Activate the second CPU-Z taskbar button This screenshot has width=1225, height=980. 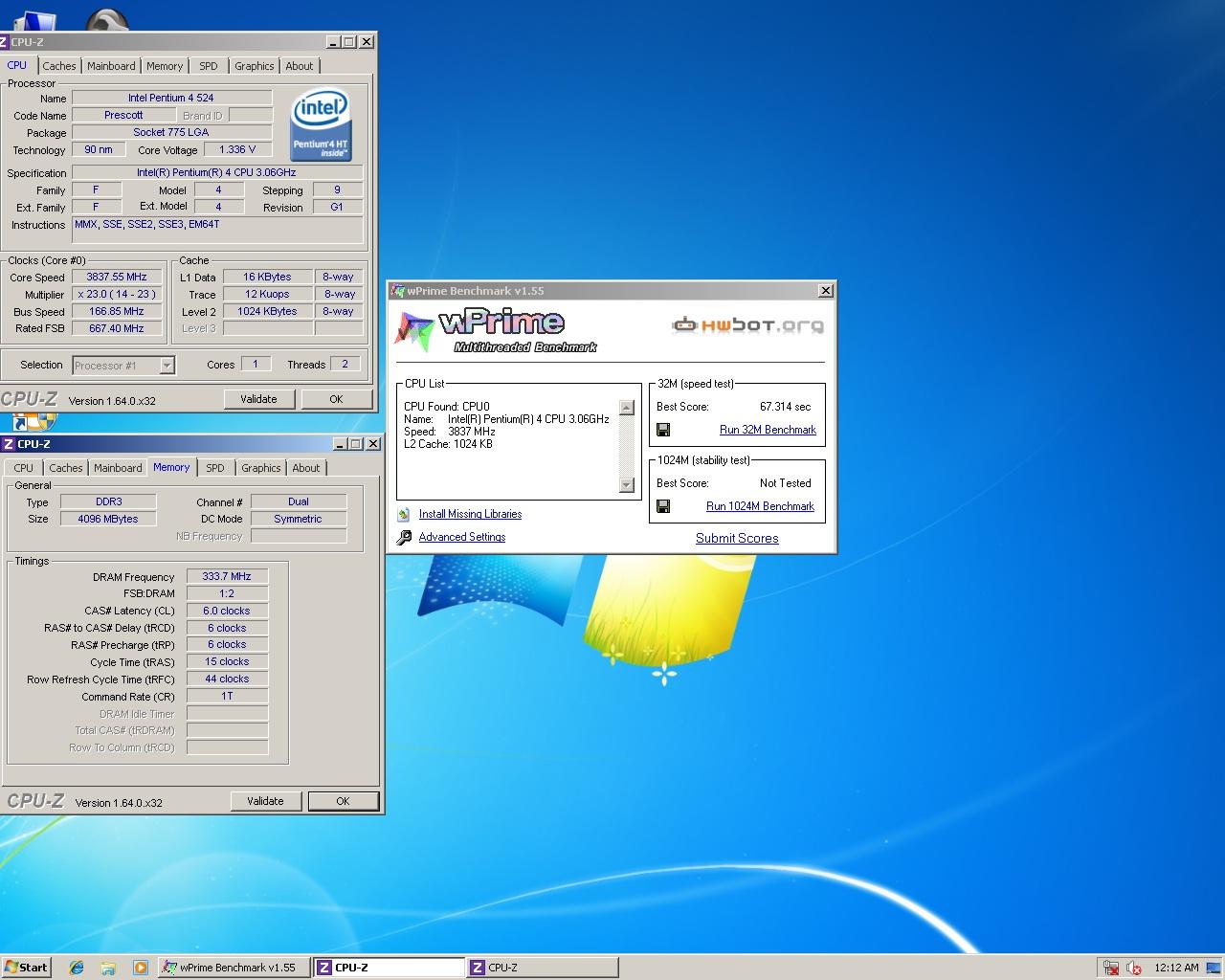coord(542,968)
